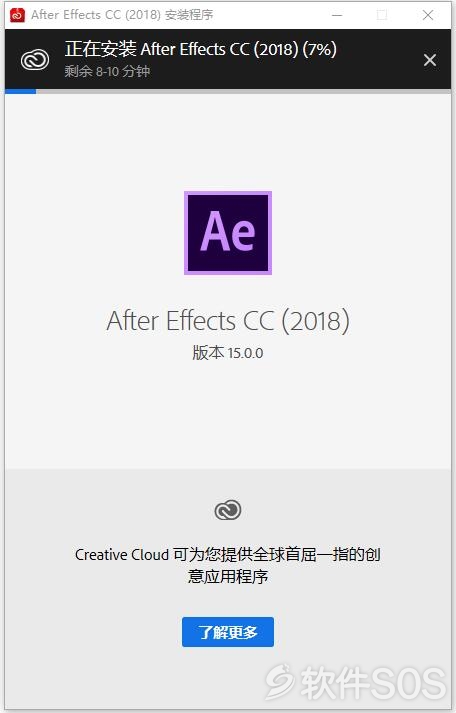The image size is (456, 713).
Task: Click the red Adobe installer icon in title bar
Action: click(17, 15)
